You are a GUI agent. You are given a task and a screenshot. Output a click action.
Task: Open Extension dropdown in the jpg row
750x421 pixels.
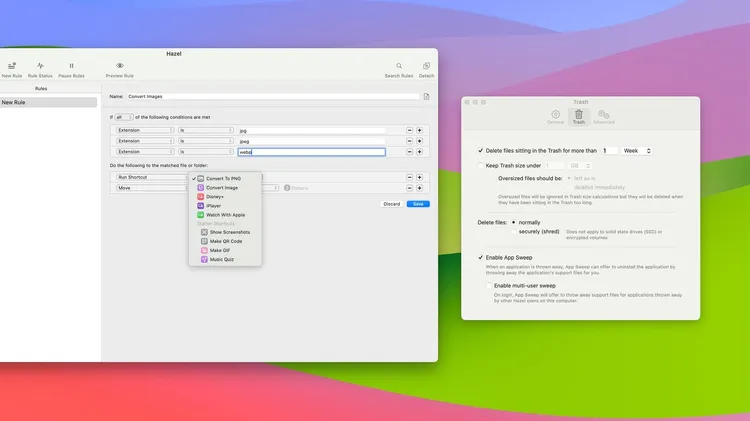point(145,130)
